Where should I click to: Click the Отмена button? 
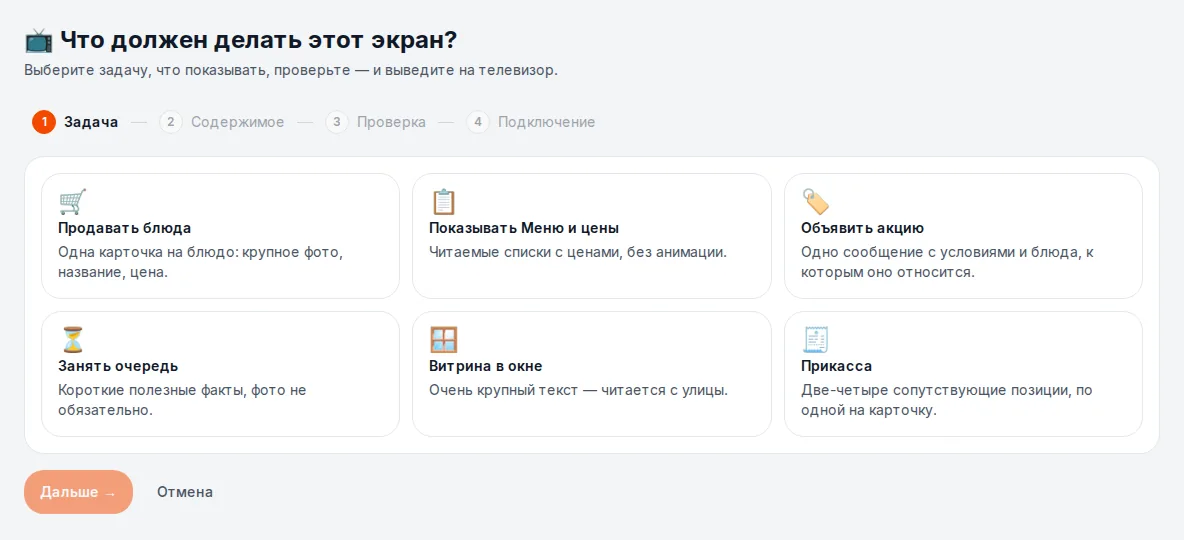click(x=185, y=492)
